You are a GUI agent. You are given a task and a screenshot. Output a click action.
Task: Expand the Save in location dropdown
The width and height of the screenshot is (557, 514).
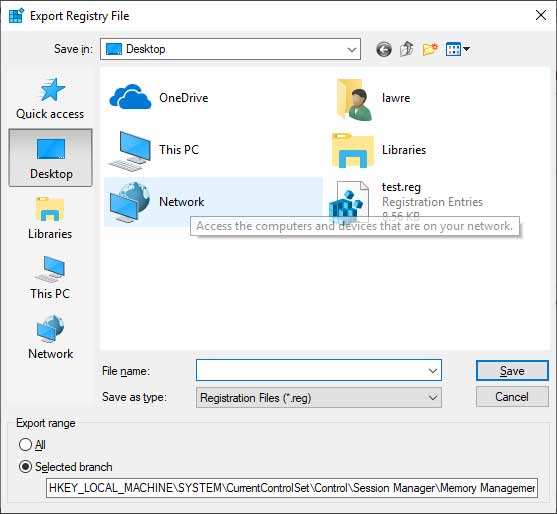coord(352,49)
